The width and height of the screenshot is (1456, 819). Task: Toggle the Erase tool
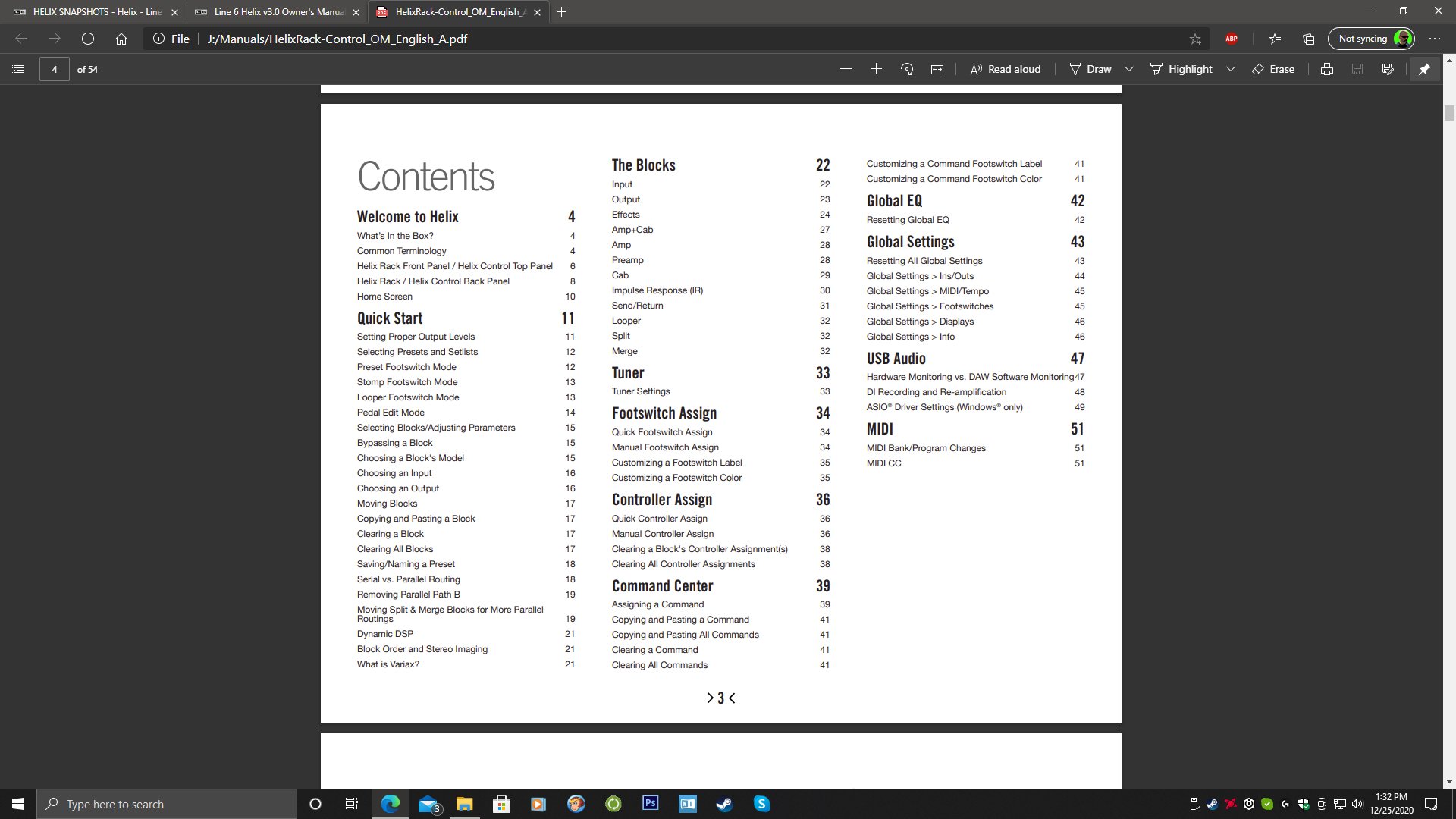coord(1273,69)
